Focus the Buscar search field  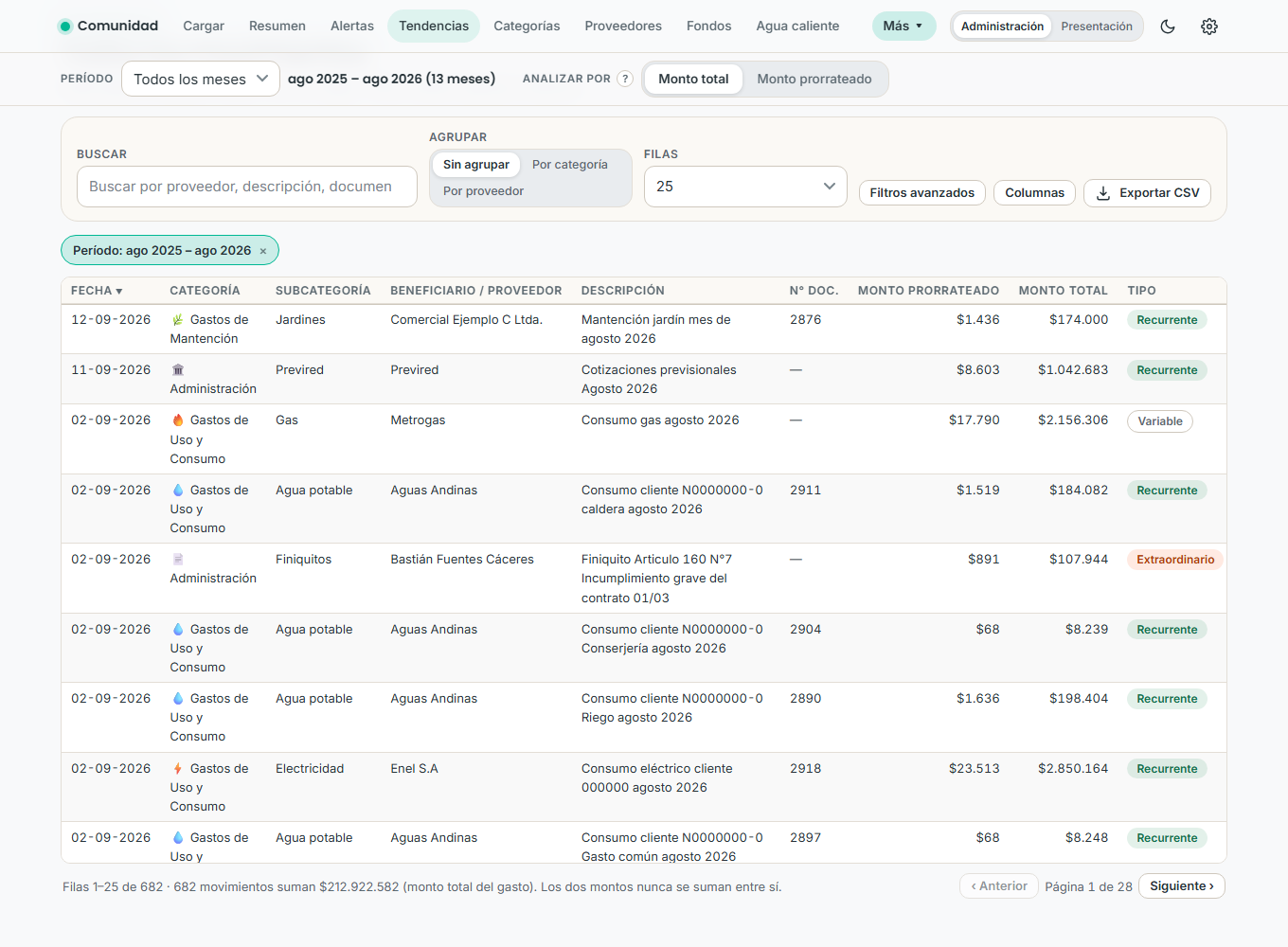click(x=247, y=187)
